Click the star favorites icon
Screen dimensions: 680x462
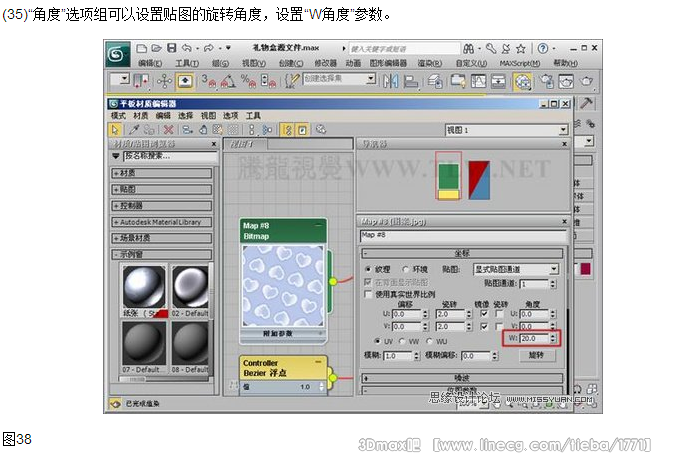(x=521, y=49)
